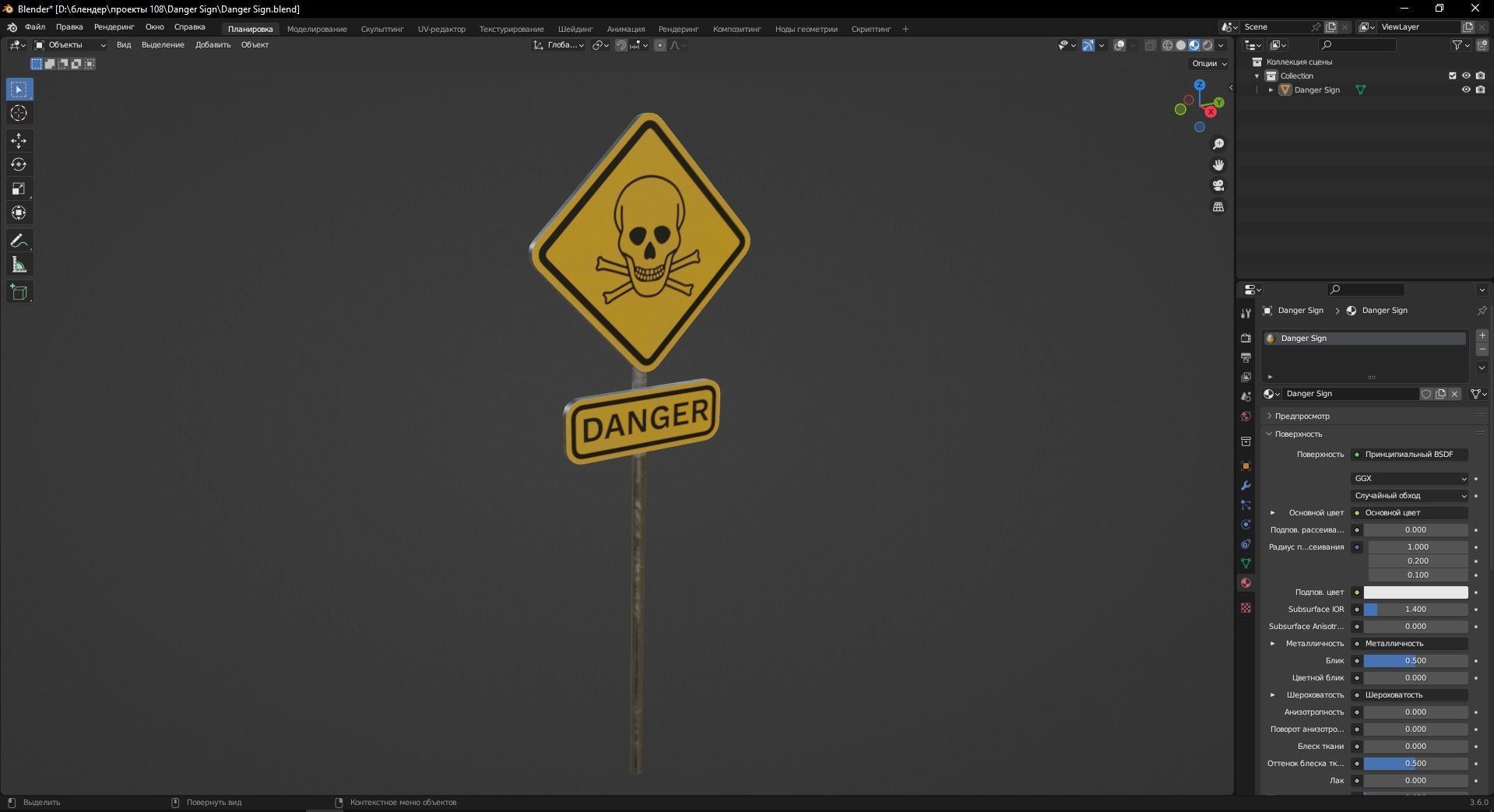The height and width of the screenshot is (812, 1494).
Task: Toggle viewport overlays button
Action: tap(1120, 45)
